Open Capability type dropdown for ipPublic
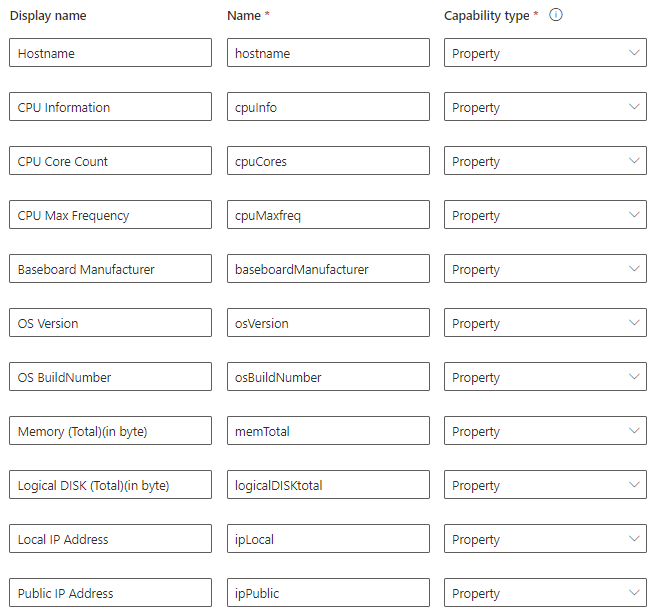Screen dimensions: 654x614 [x=545, y=593]
